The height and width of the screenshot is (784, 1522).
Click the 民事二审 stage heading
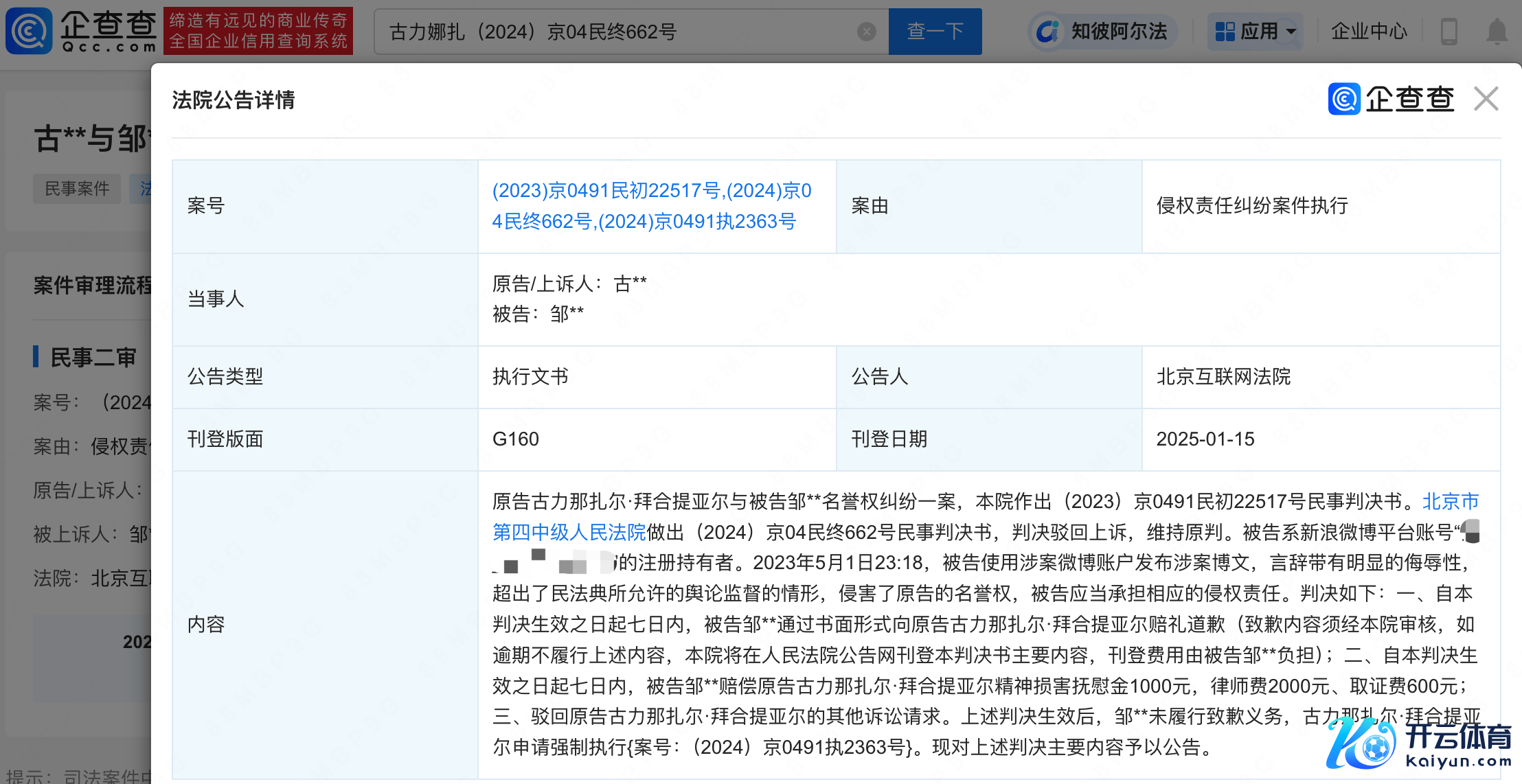[93, 357]
